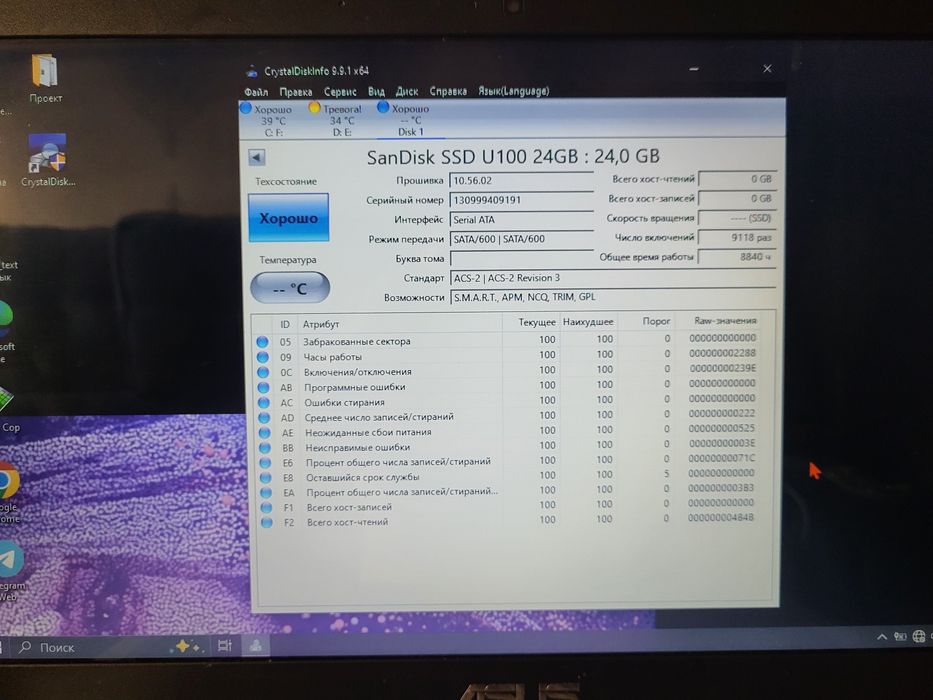Click the temperature -- °C button

click(x=290, y=289)
